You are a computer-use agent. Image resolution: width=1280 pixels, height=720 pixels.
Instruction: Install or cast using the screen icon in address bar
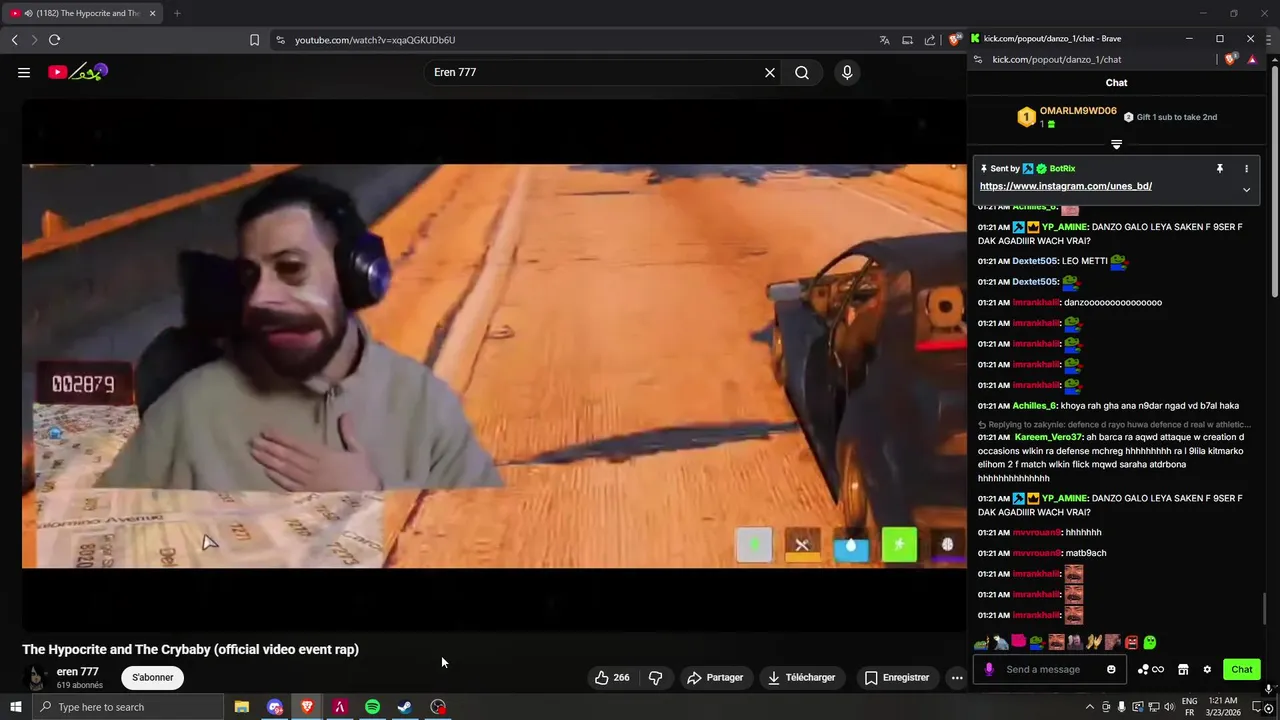pyautogui.click(x=907, y=40)
